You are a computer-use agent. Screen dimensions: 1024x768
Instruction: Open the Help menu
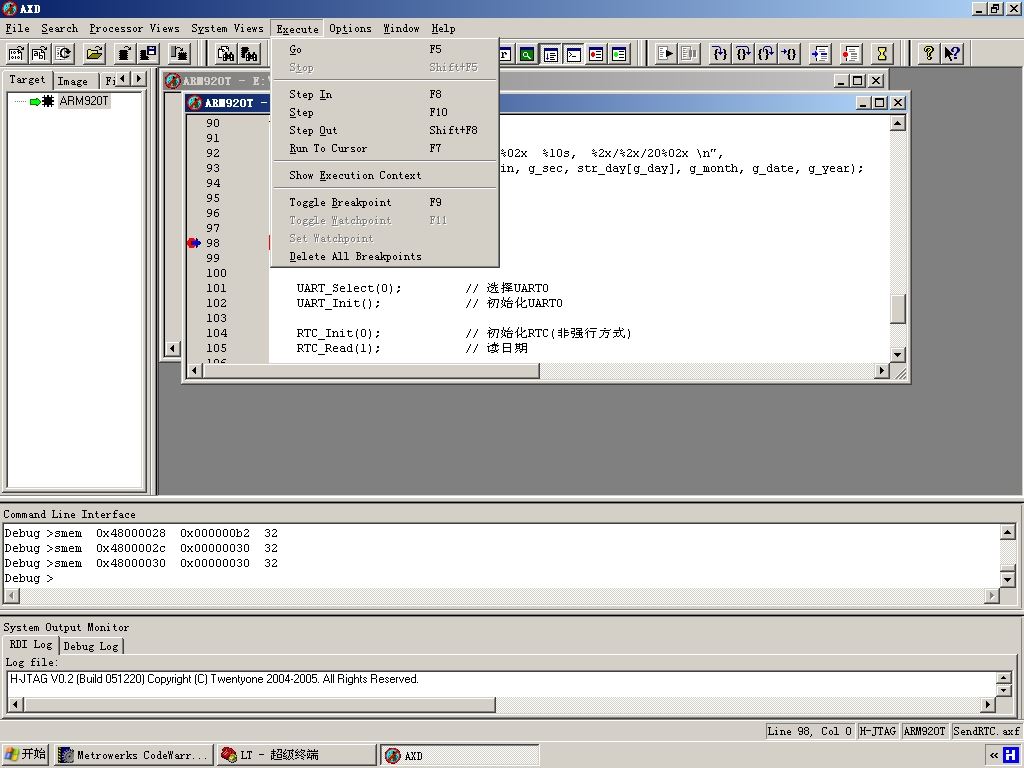point(443,29)
